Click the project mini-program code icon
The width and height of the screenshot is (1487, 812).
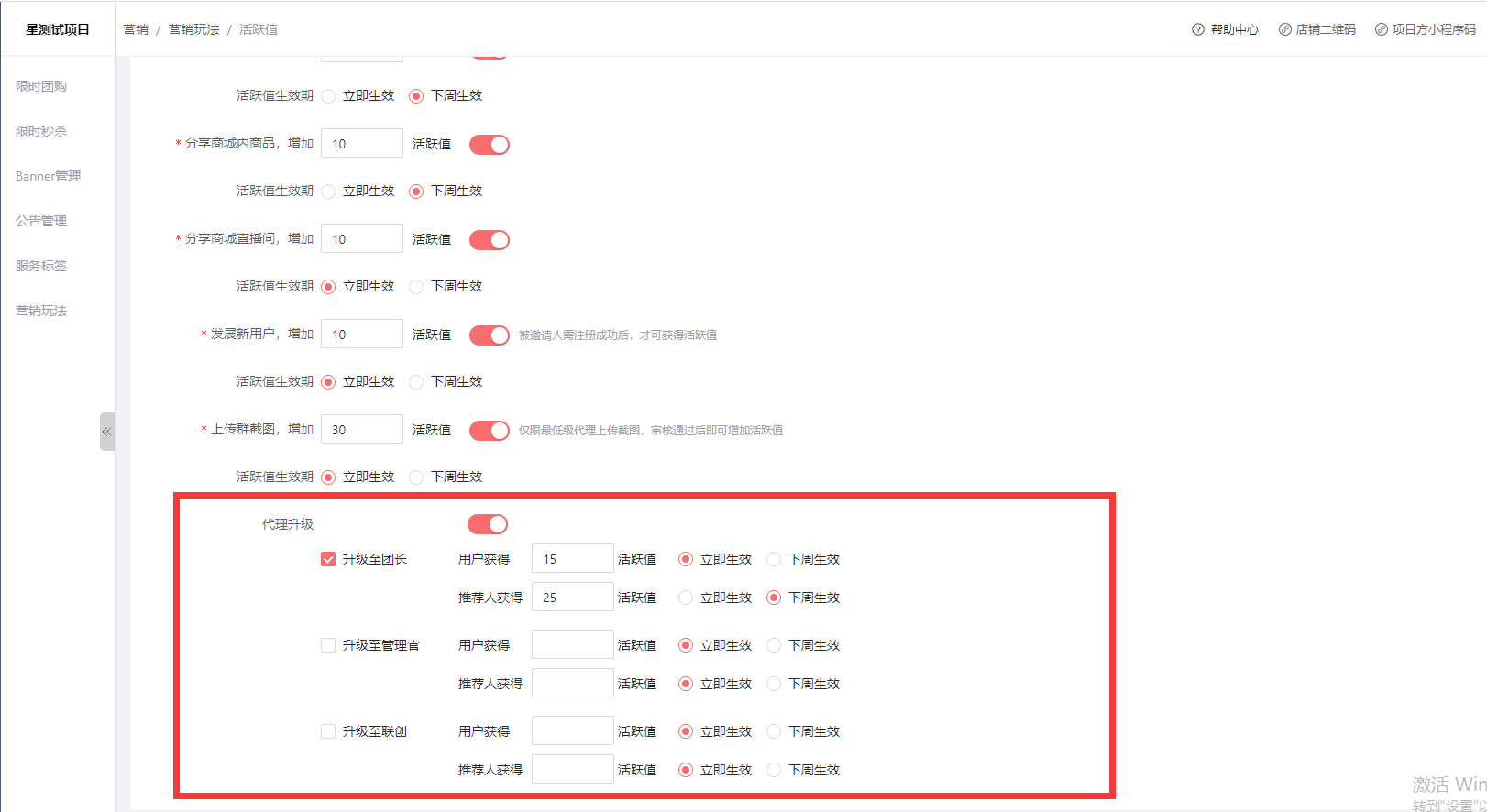[x=1381, y=29]
